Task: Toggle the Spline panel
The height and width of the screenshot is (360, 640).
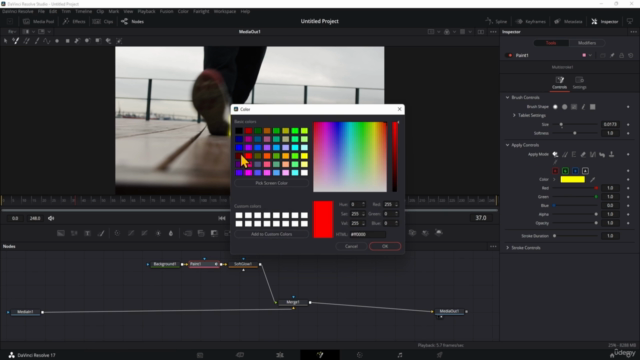Action: tap(496, 22)
